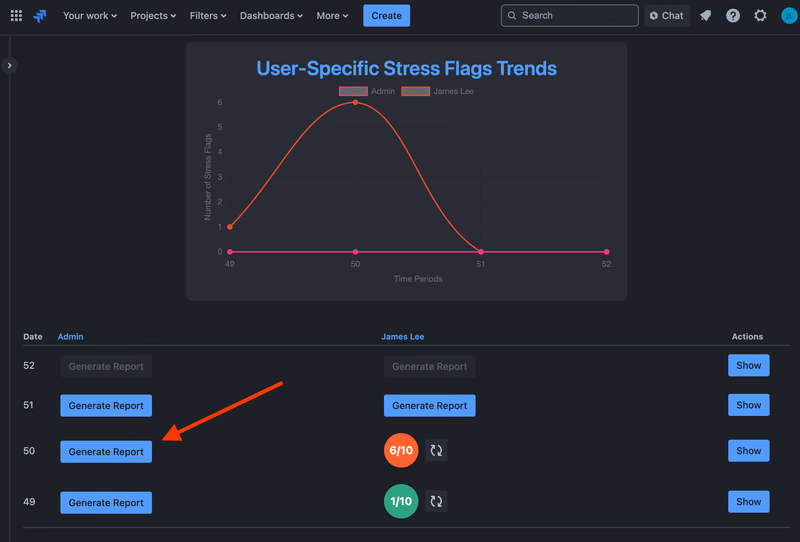Open the Dashboards dropdown menu
The height and width of the screenshot is (542, 800).
[271, 16]
